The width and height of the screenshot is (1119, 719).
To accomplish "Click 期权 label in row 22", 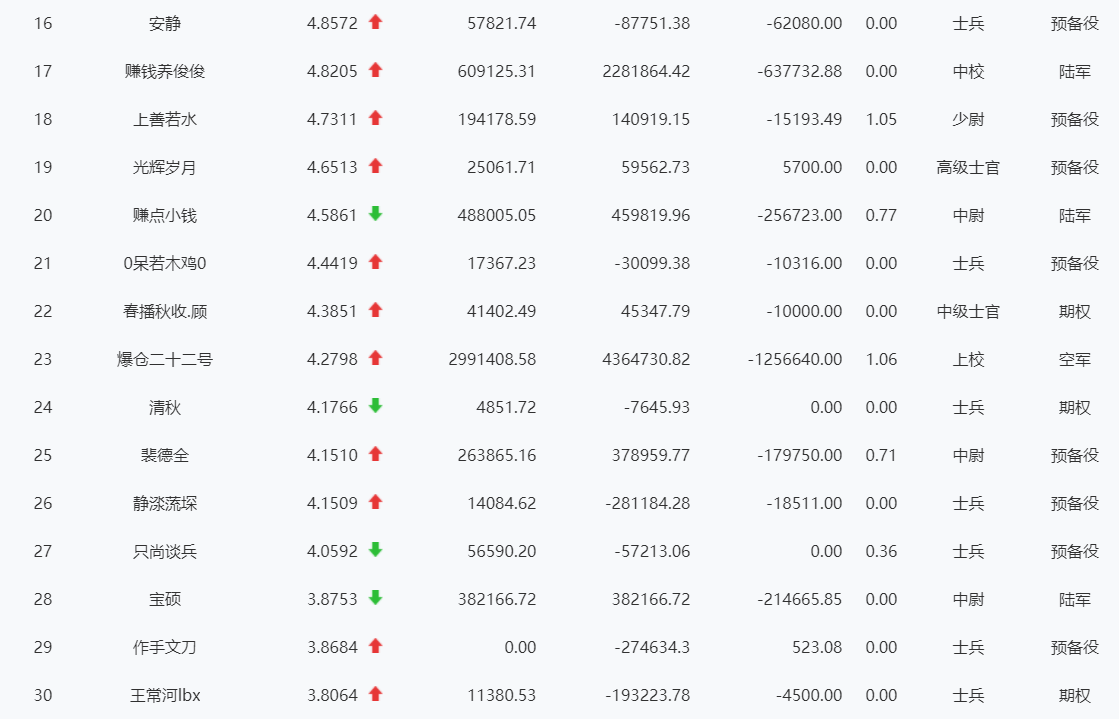I will 1075,311.
